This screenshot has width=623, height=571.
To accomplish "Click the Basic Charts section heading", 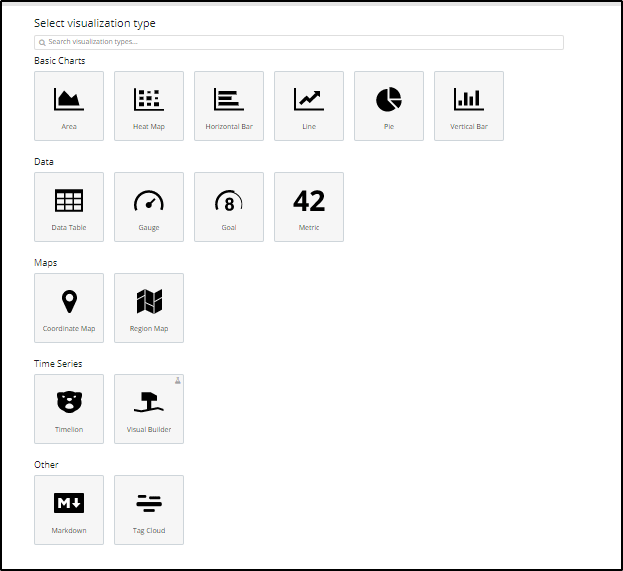I will coord(60,61).
